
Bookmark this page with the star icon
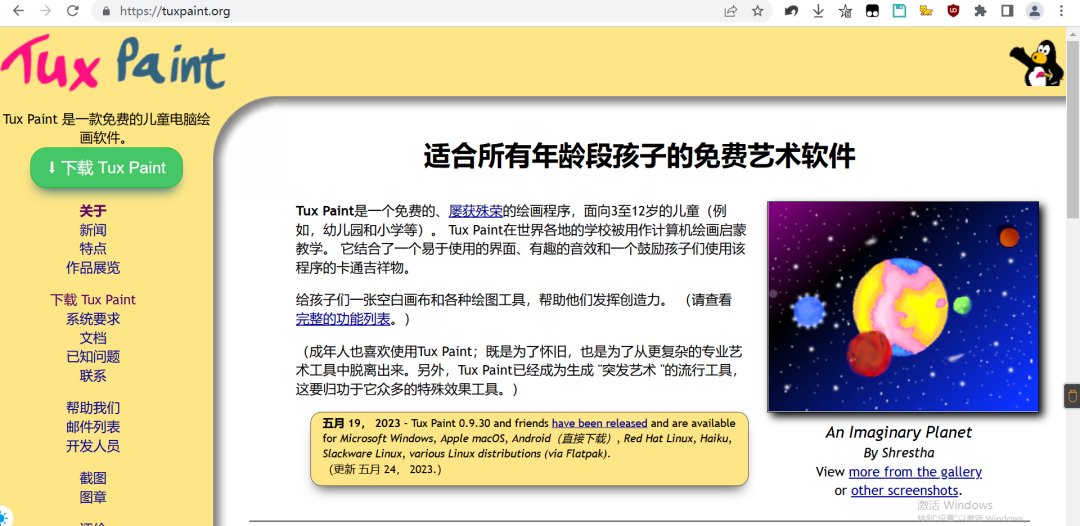(x=758, y=11)
